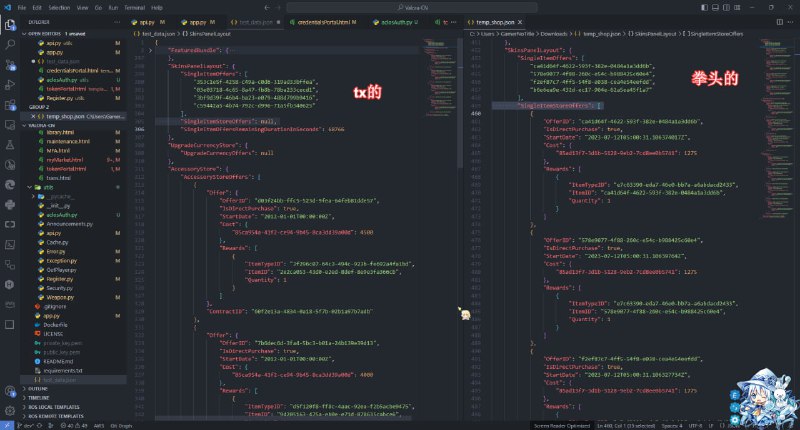Open more actions ellipsis of left editor group
The image size is (800, 430).
tap(454, 22)
